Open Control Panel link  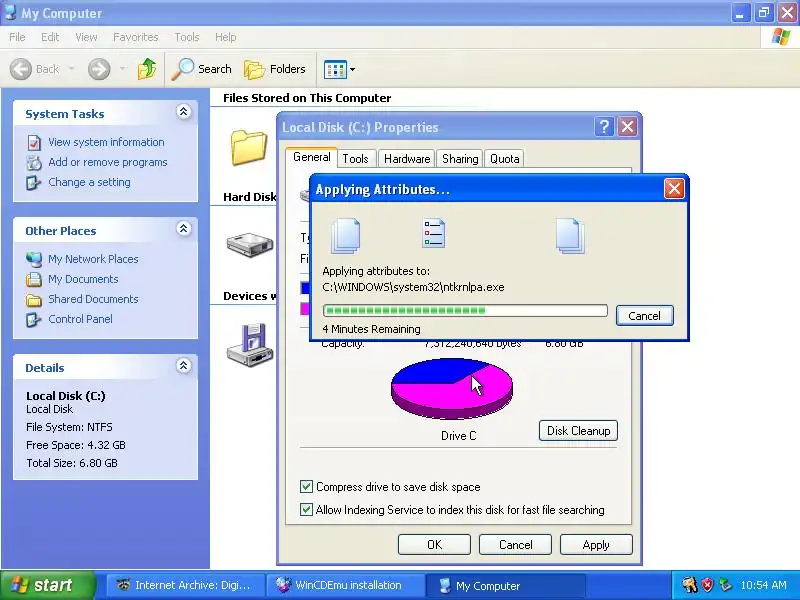(81, 319)
